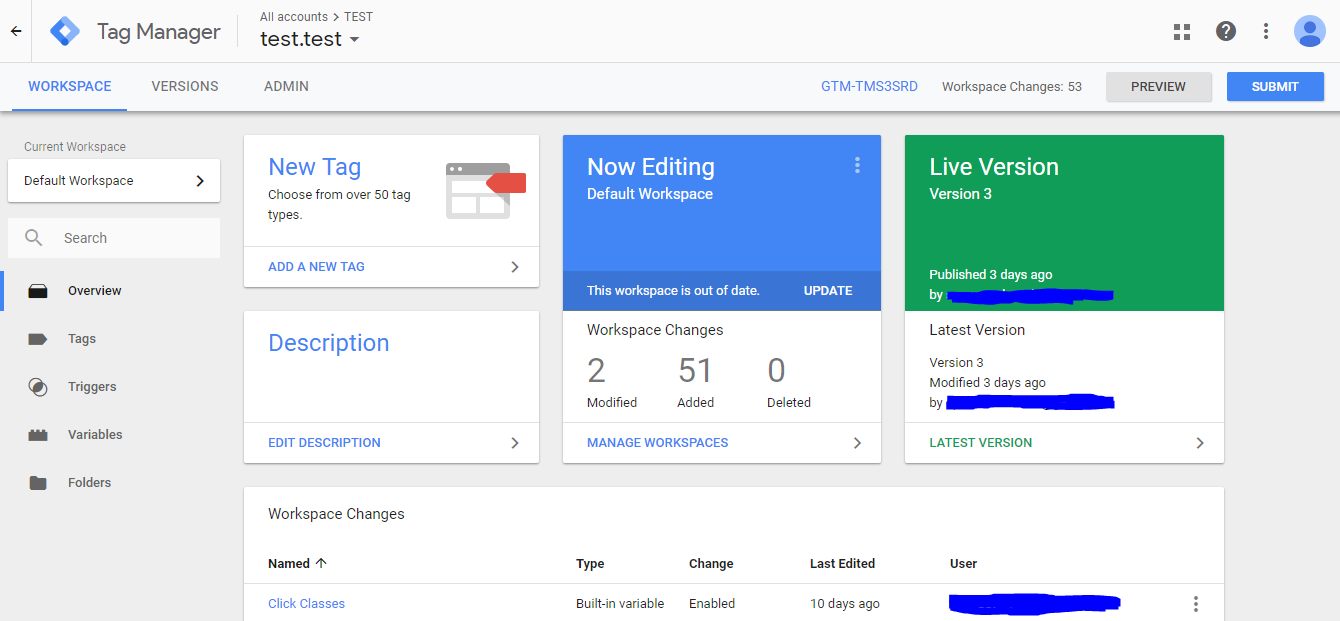
Task: Click the Tags sidebar icon
Action: 38,339
